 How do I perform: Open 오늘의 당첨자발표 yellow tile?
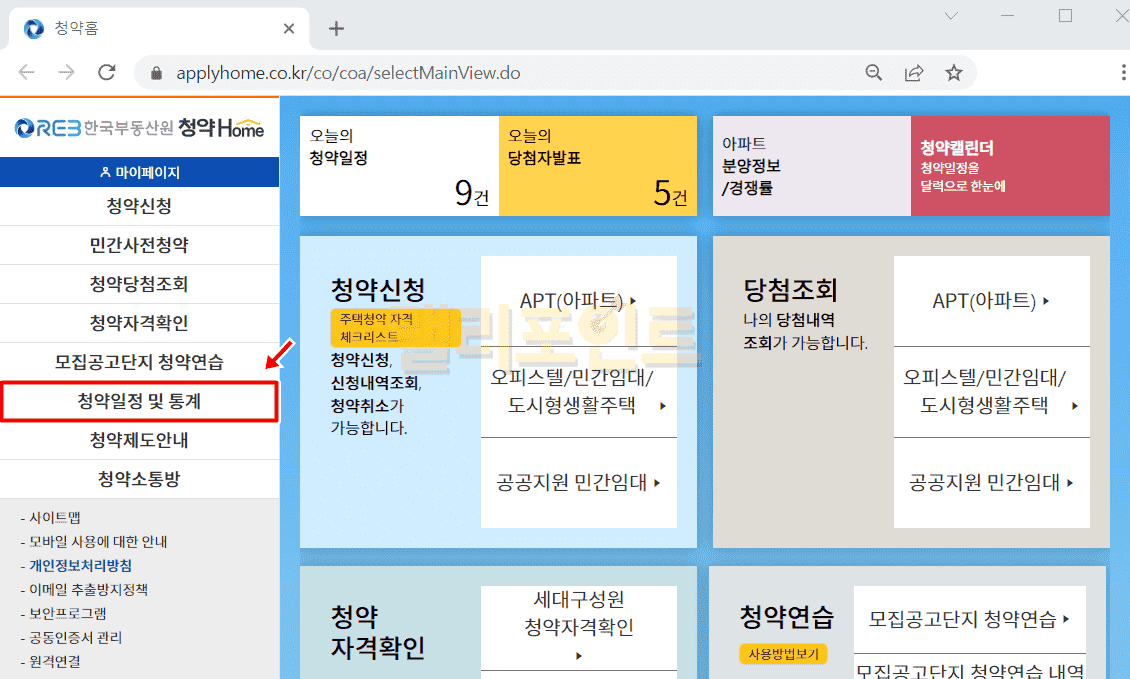point(597,165)
